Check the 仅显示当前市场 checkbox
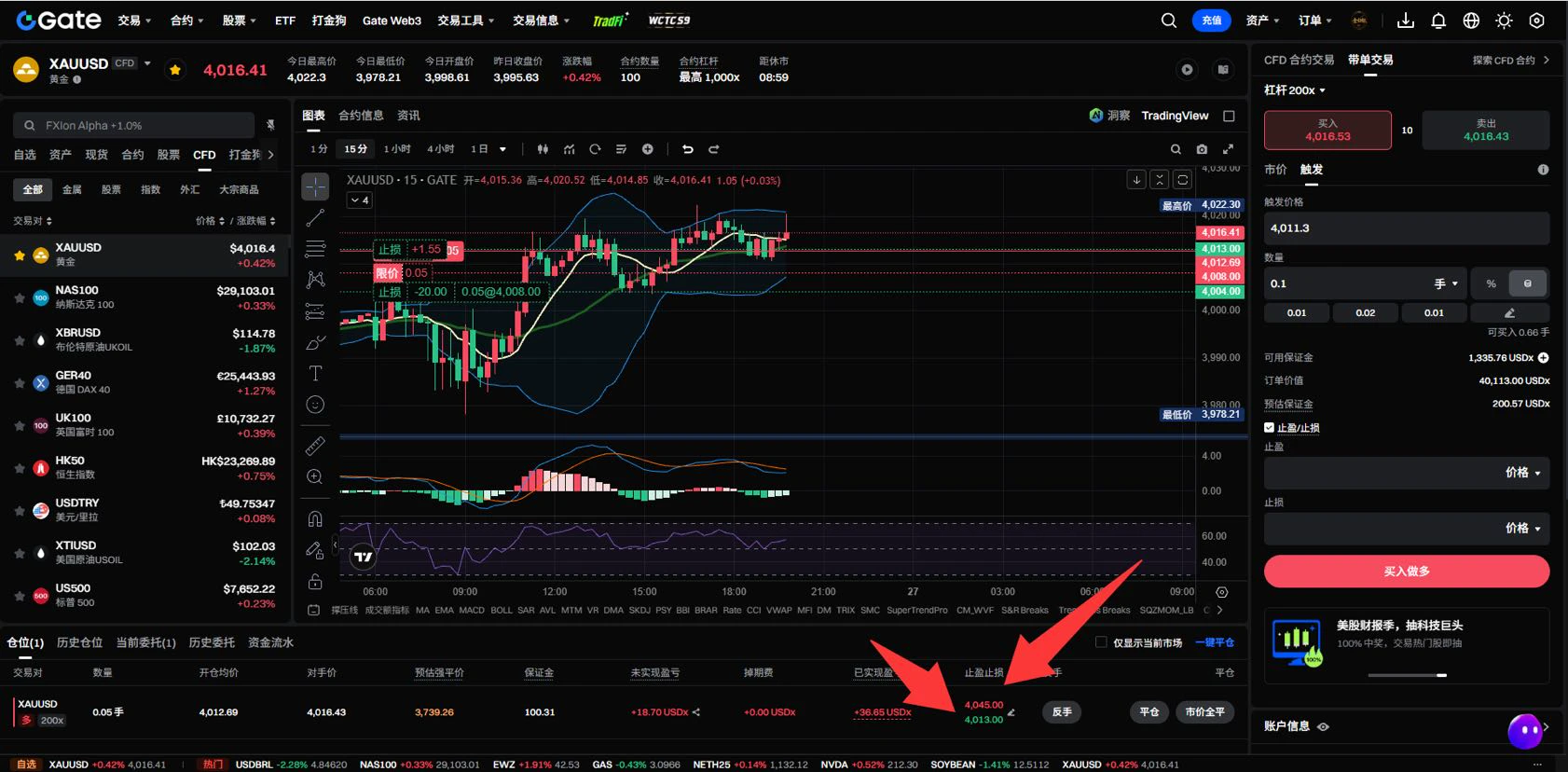 pyautogui.click(x=1101, y=642)
